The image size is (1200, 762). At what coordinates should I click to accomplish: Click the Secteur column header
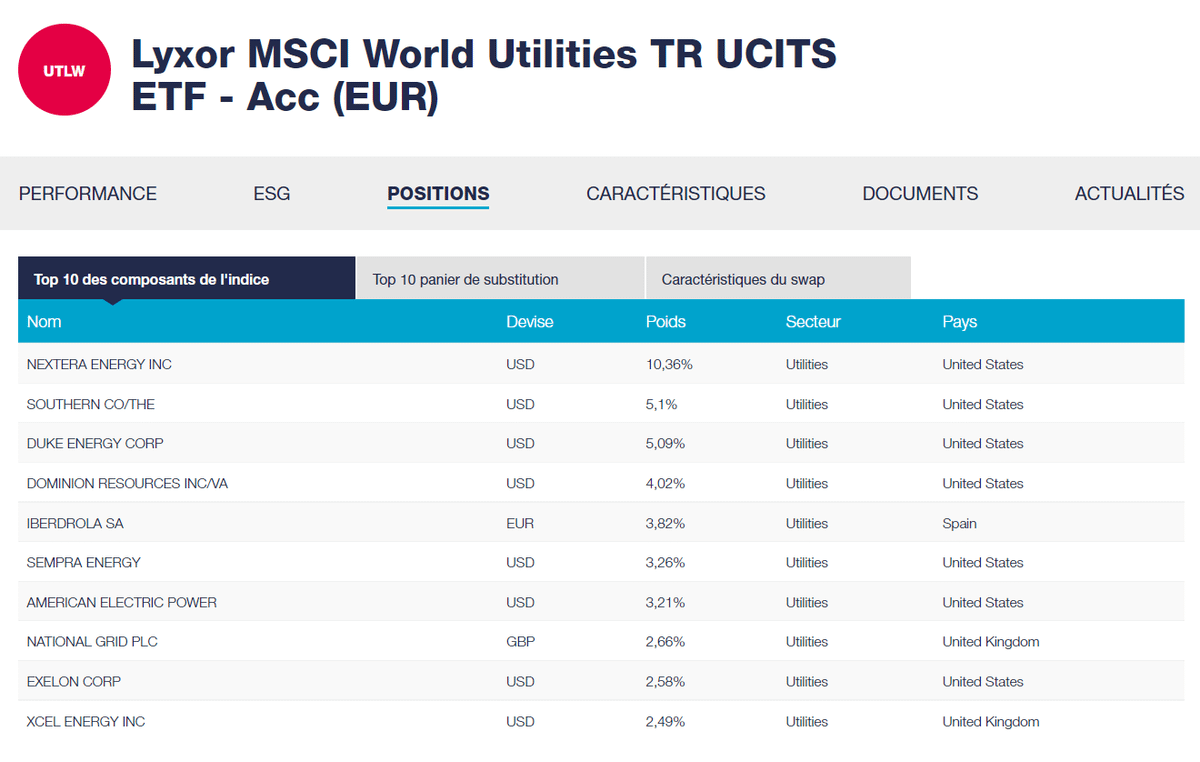[x=813, y=322]
